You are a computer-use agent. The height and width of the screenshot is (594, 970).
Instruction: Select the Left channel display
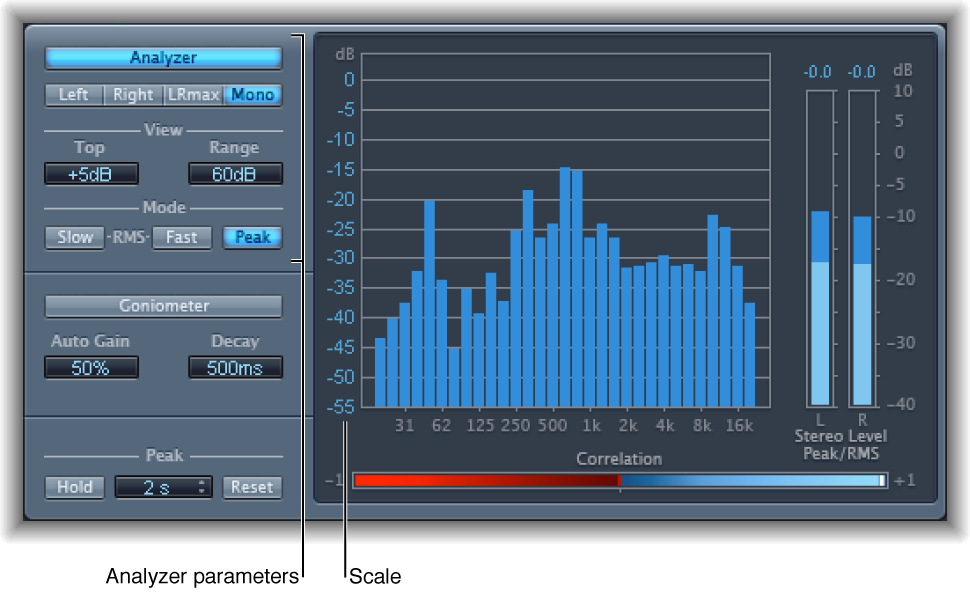[75, 95]
